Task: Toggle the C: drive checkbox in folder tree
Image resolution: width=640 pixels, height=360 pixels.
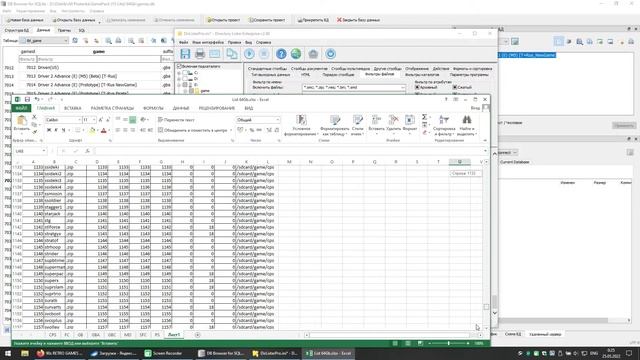Action: 184,73
